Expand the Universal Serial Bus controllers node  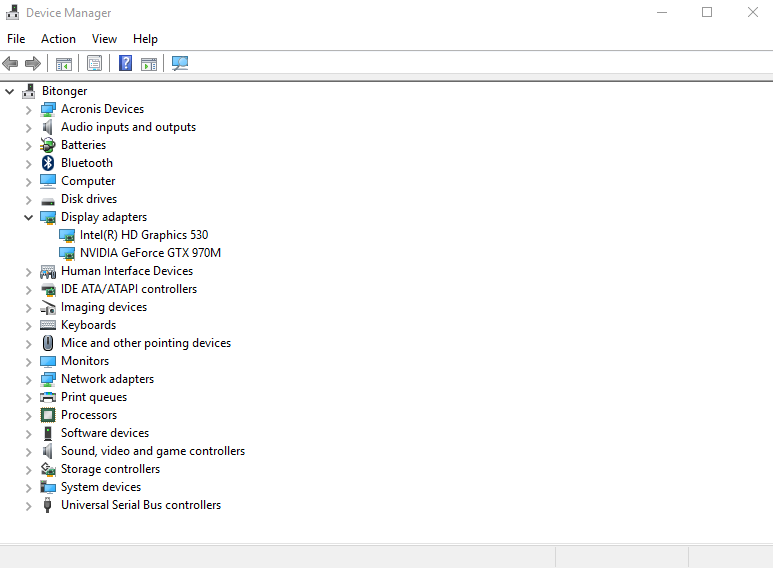coord(28,505)
